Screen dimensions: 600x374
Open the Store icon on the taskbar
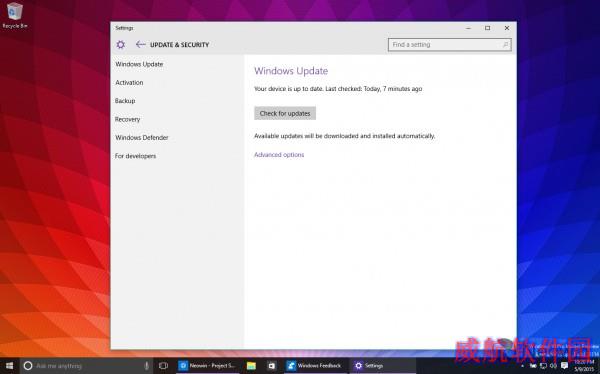point(271,366)
